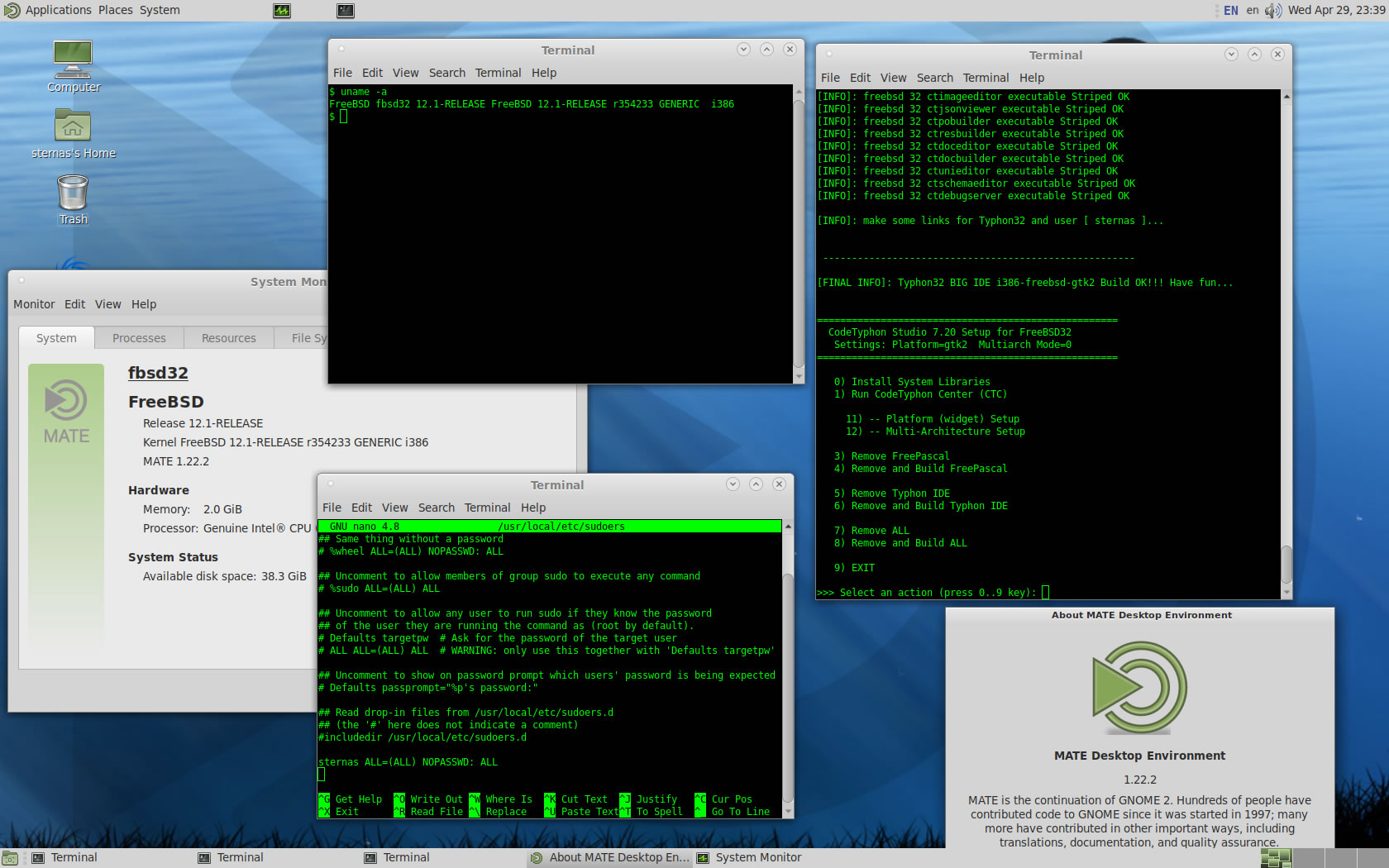Click the MATE logo in the top panel
The image size is (1389, 868).
[12, 10]
